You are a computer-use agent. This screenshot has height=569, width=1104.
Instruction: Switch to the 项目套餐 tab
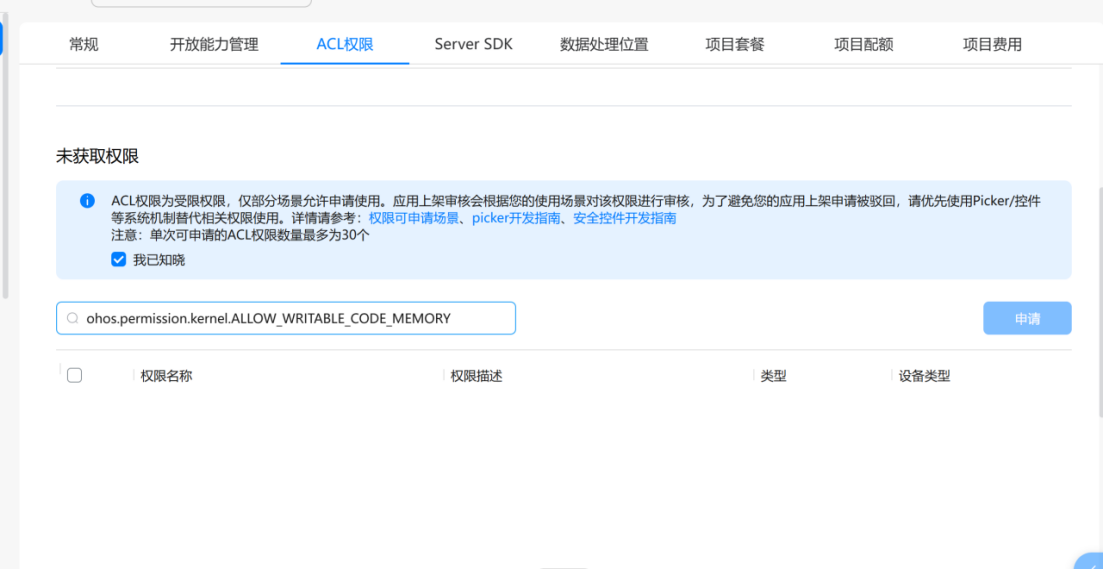[x=735, y=44]
